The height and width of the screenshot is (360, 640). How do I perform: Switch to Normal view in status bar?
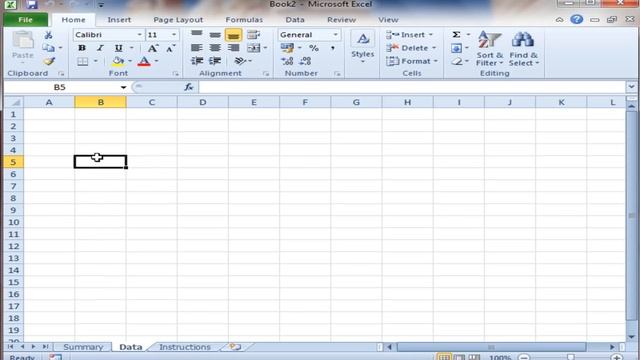444,357
